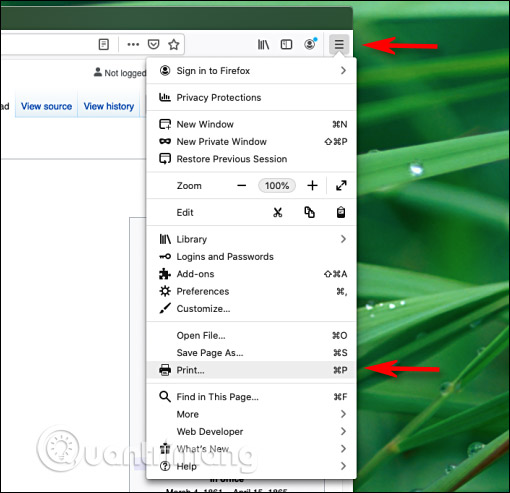Open Firefox Account toolbar icon
Viewport: 510px width, 493px height.
(310, 44)
